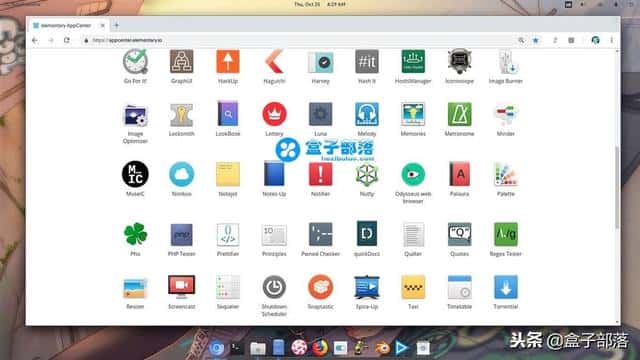Click the green clover Pho icon
This screenshot has height=360, width=640.
pyautogui.click(x=135, y=234)
